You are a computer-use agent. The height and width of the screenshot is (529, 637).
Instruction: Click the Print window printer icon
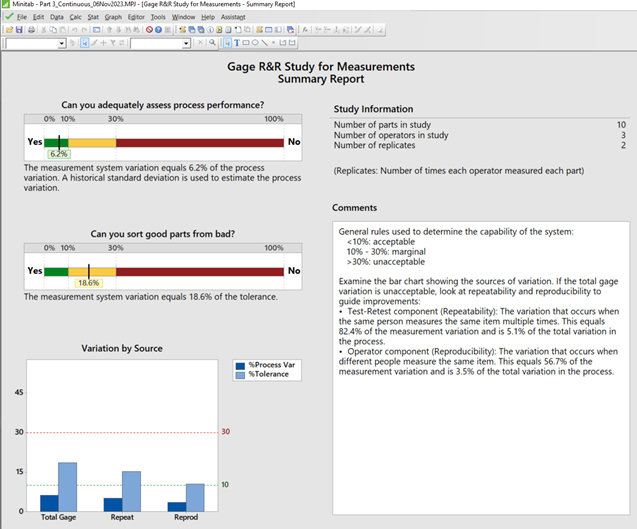[31, 30]
